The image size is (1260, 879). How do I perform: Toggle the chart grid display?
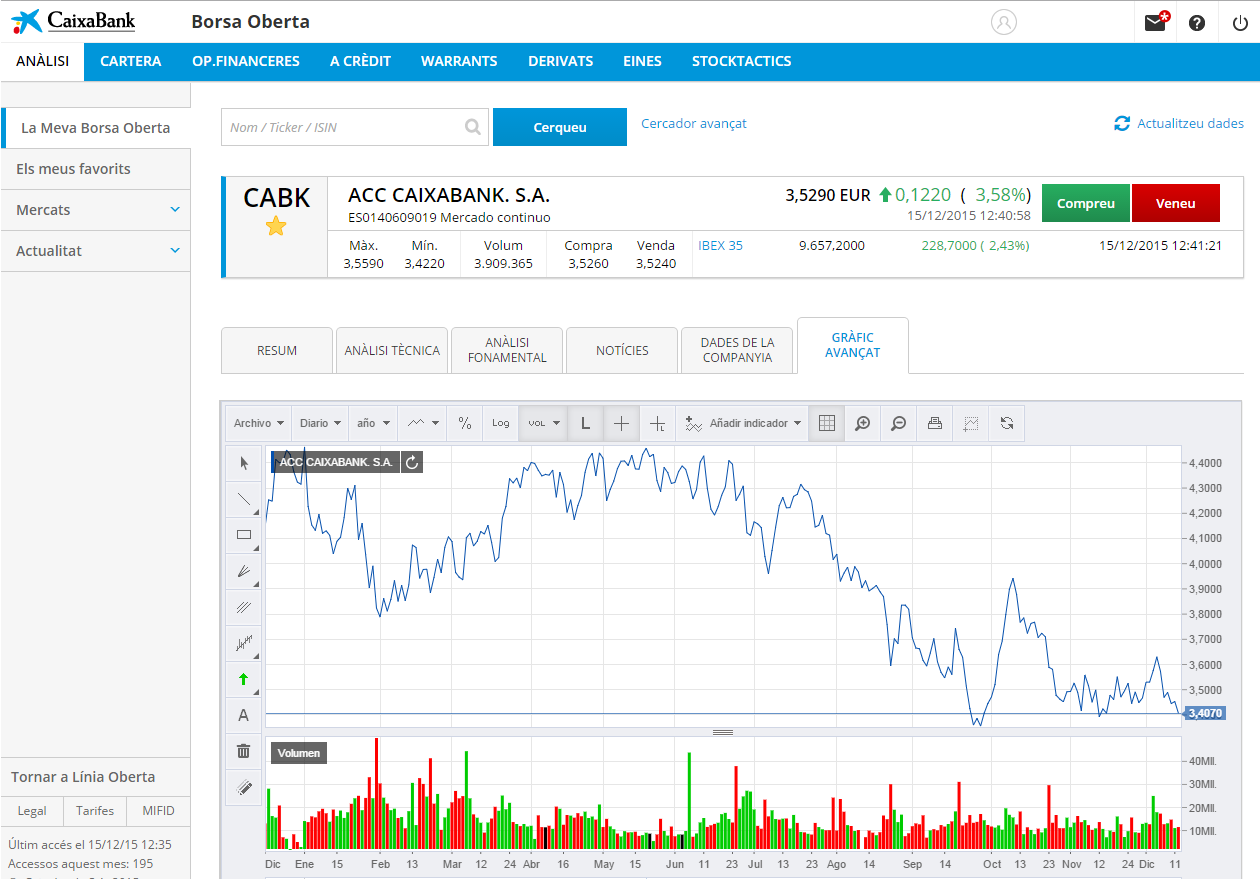[x=826, y=423]
